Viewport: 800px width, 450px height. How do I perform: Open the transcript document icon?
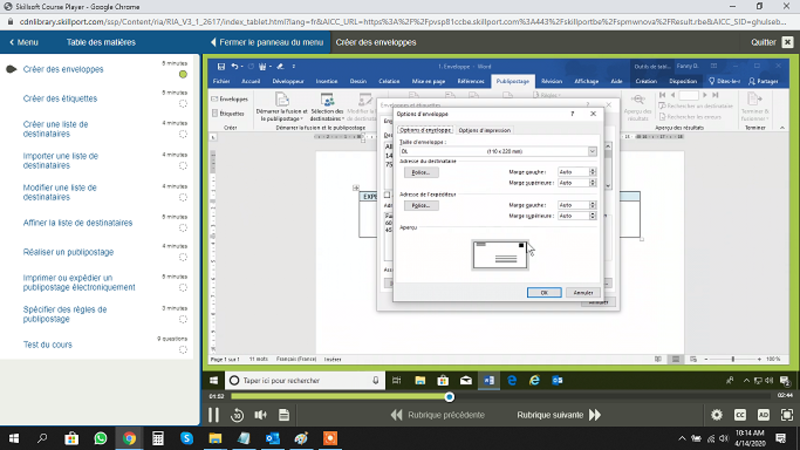coord(284,415)
